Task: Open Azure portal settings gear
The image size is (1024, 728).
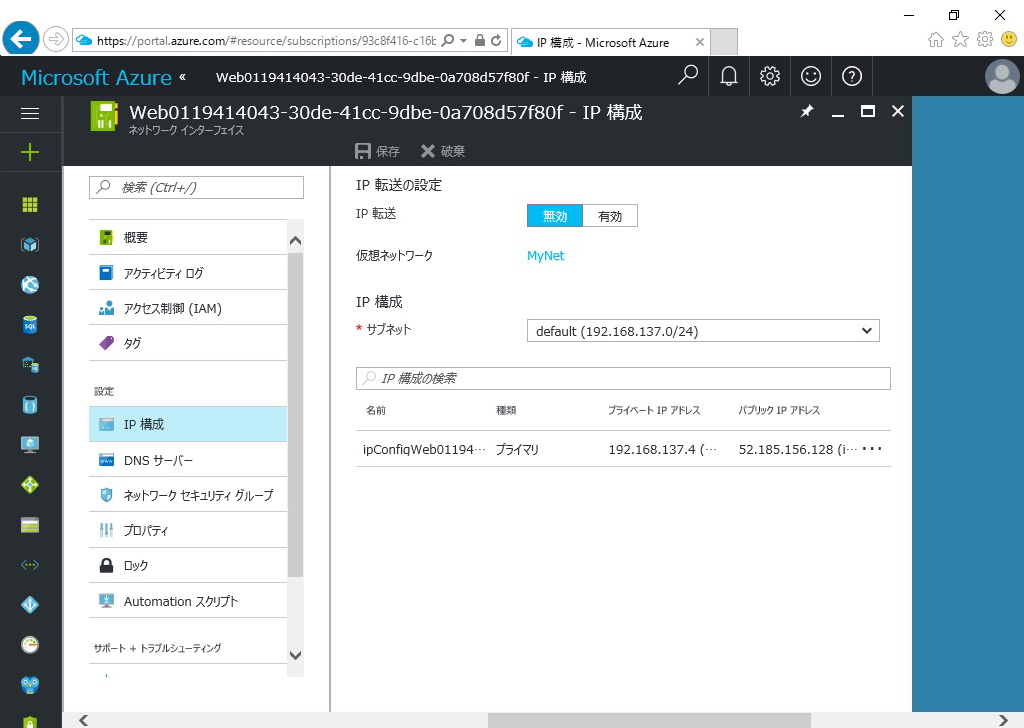Action: pyautogui.click(x=770, y=76)
